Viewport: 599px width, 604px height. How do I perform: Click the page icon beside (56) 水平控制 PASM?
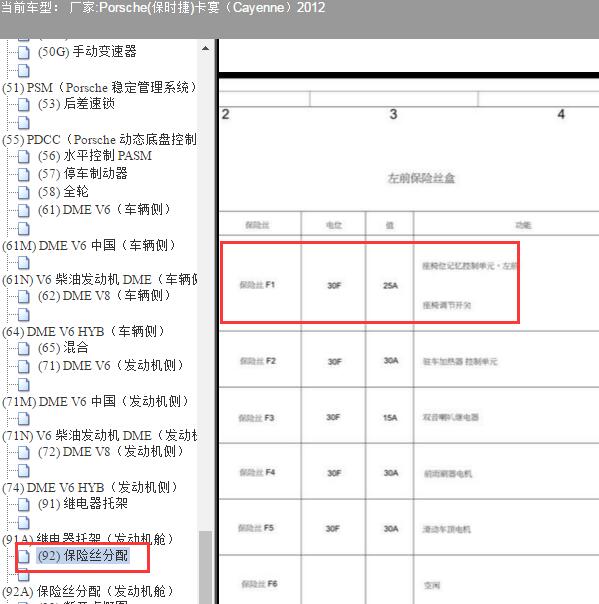23,156
